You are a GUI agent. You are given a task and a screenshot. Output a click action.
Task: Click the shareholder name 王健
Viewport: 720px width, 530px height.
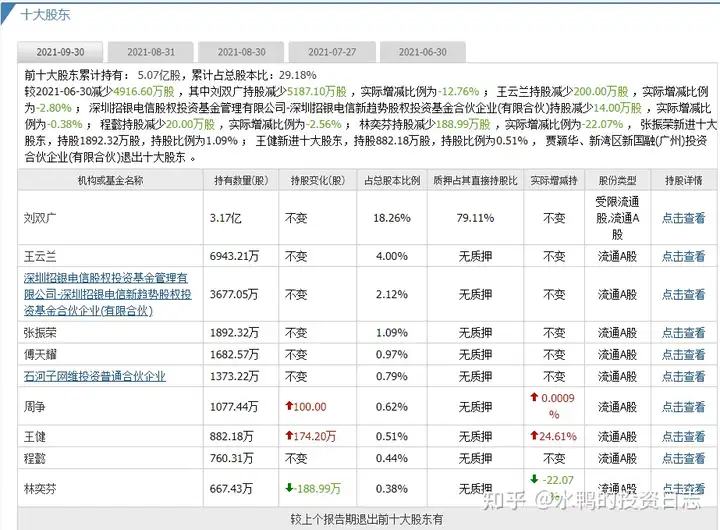(x=34, y=436)
